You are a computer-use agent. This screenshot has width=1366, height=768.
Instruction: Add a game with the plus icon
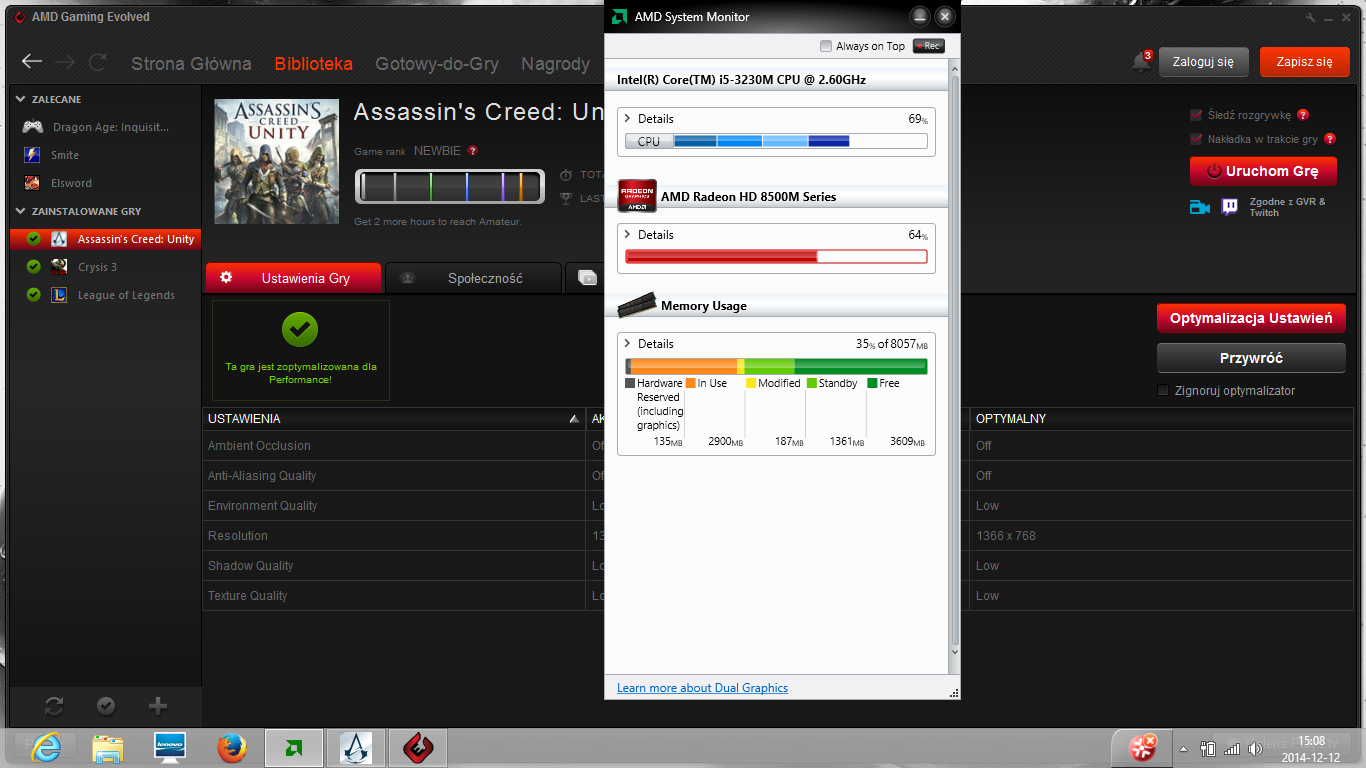point(157,706)
